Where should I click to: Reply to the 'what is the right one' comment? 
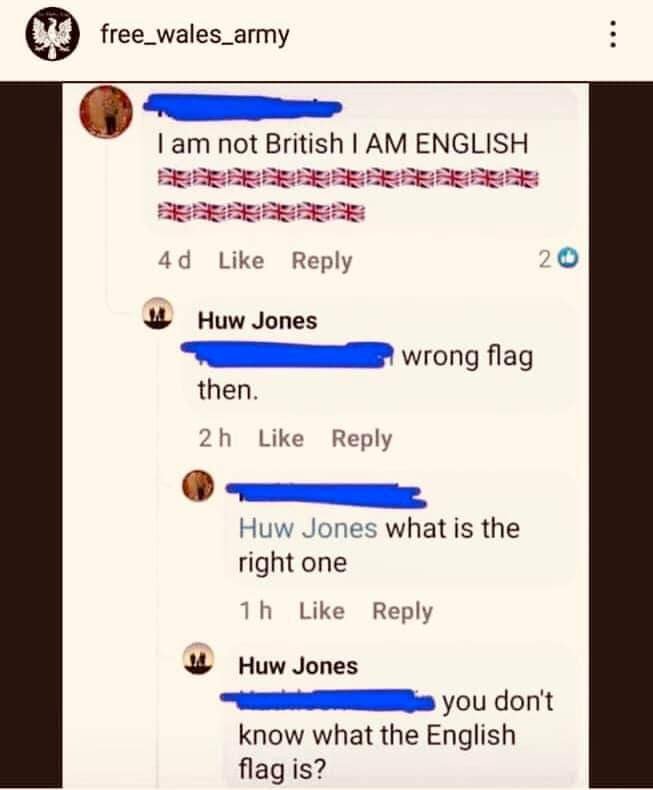pos(402,611)
